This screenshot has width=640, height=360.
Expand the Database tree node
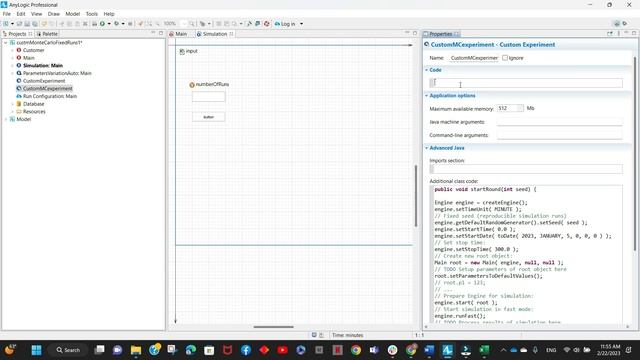pos(12,104)
